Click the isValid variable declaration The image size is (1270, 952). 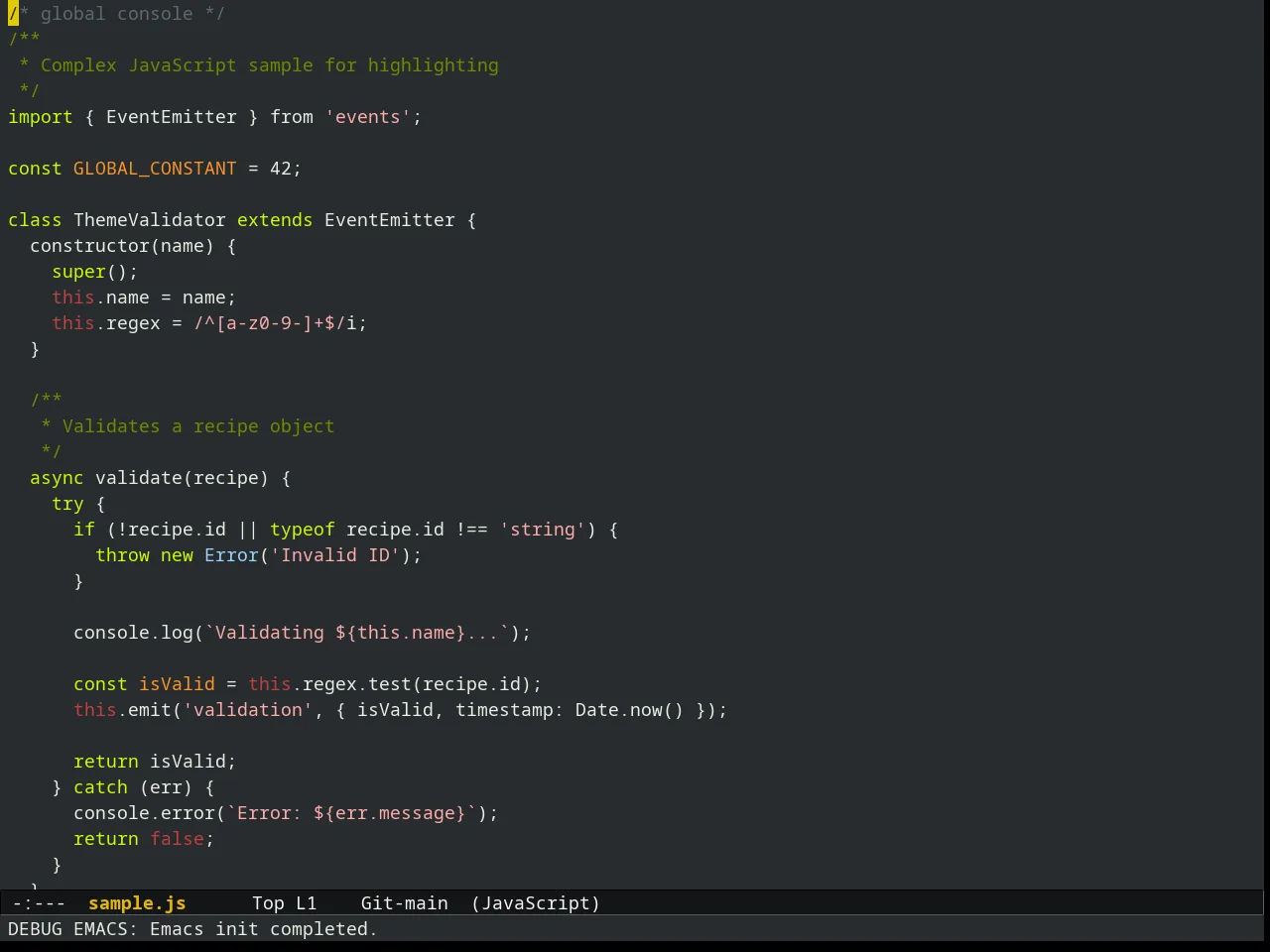tap(177, 684)
